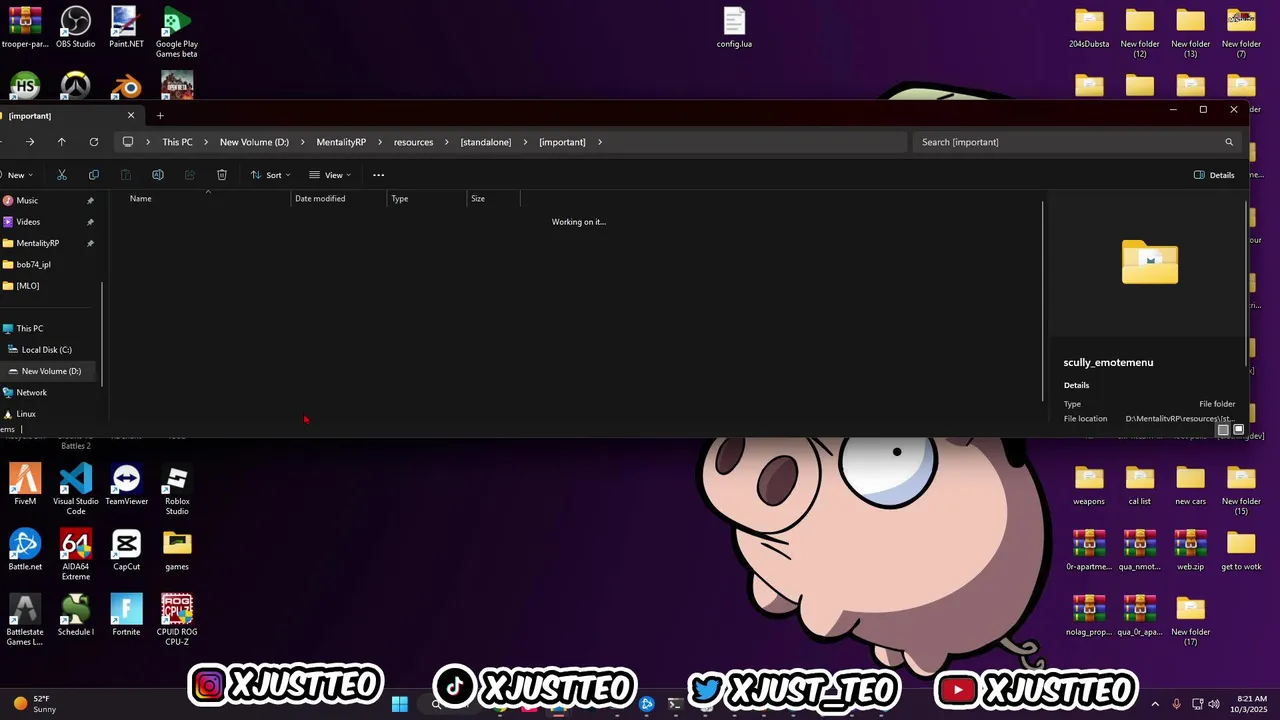Expand chevron after New Volume (D:) breadcrumb

coord(303,142)
